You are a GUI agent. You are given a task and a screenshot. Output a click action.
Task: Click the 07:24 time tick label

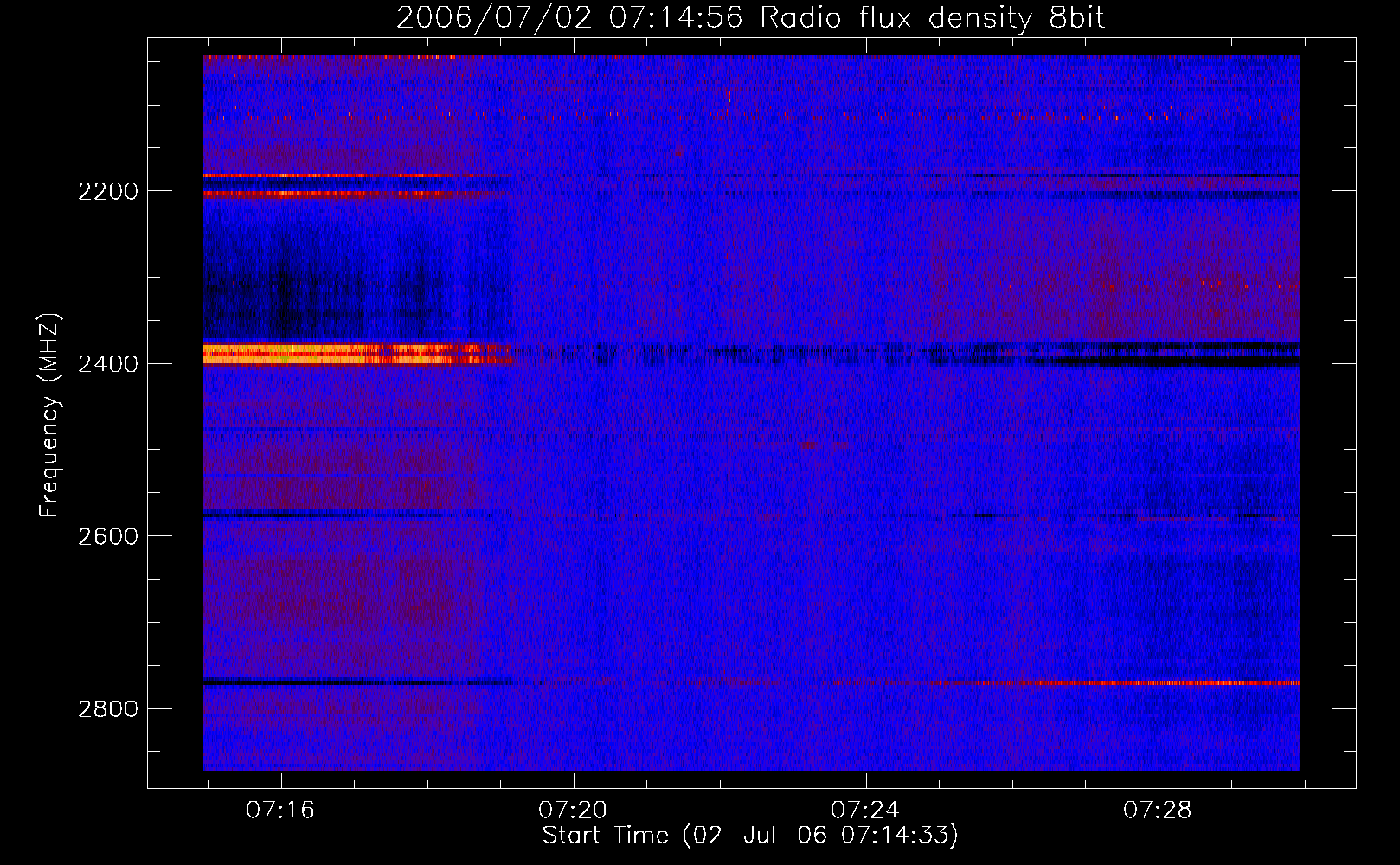pos(865,811)
